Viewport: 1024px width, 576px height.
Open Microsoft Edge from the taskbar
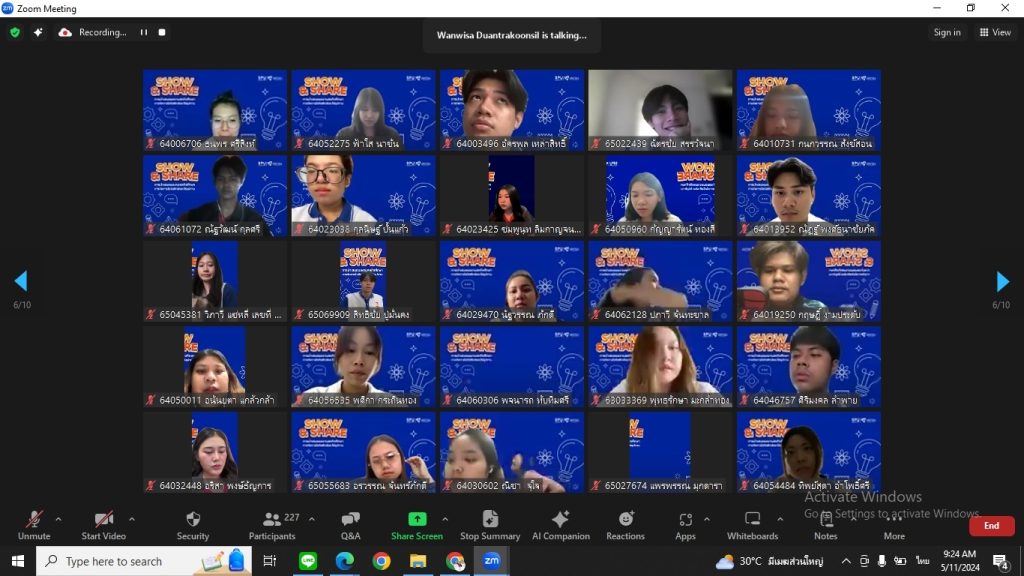coord(345,561)
